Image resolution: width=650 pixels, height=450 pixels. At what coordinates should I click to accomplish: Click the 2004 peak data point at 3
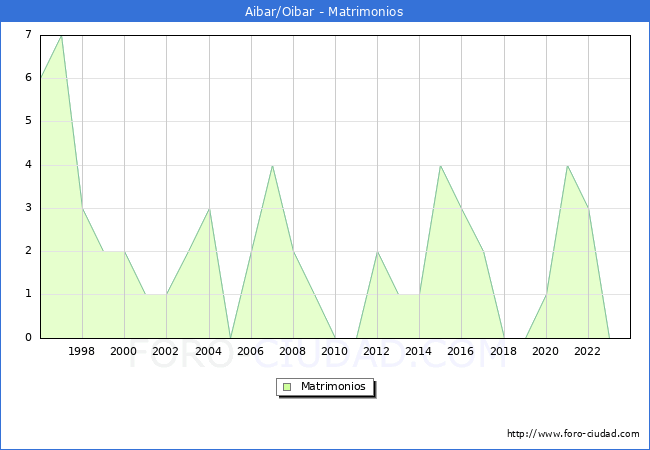coord(209,209)
